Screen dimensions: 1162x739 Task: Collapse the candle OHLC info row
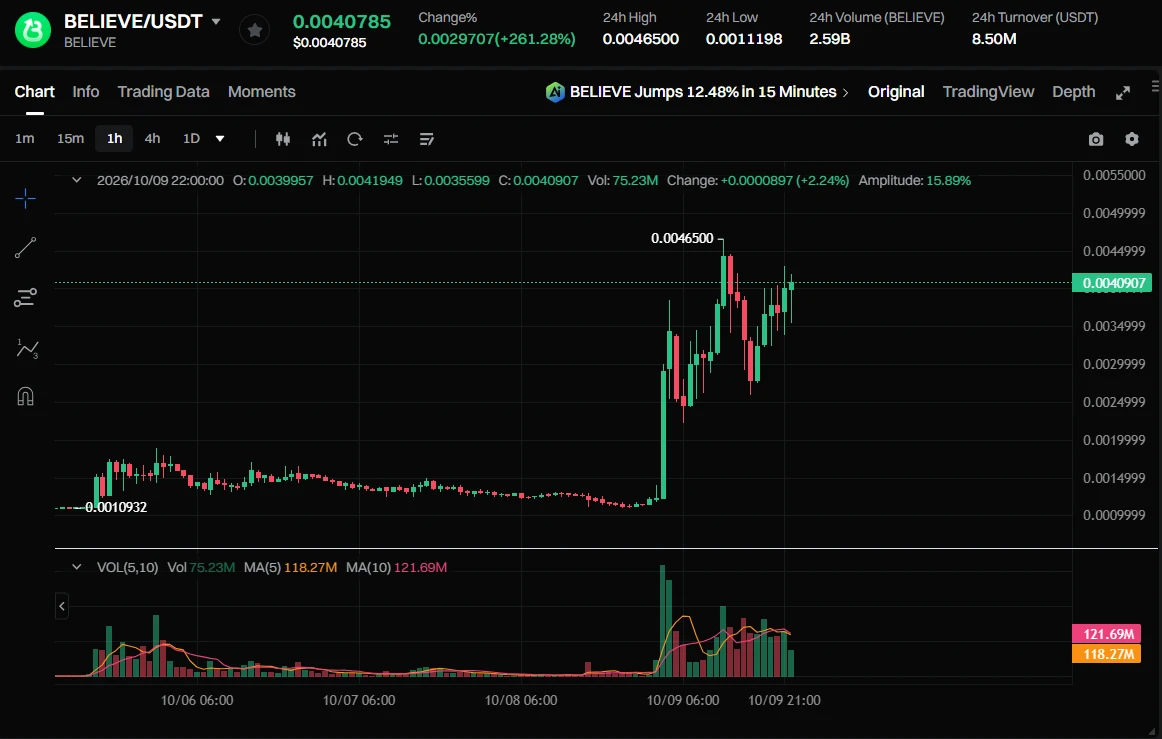pyautogui.click(x=76, y=180)
